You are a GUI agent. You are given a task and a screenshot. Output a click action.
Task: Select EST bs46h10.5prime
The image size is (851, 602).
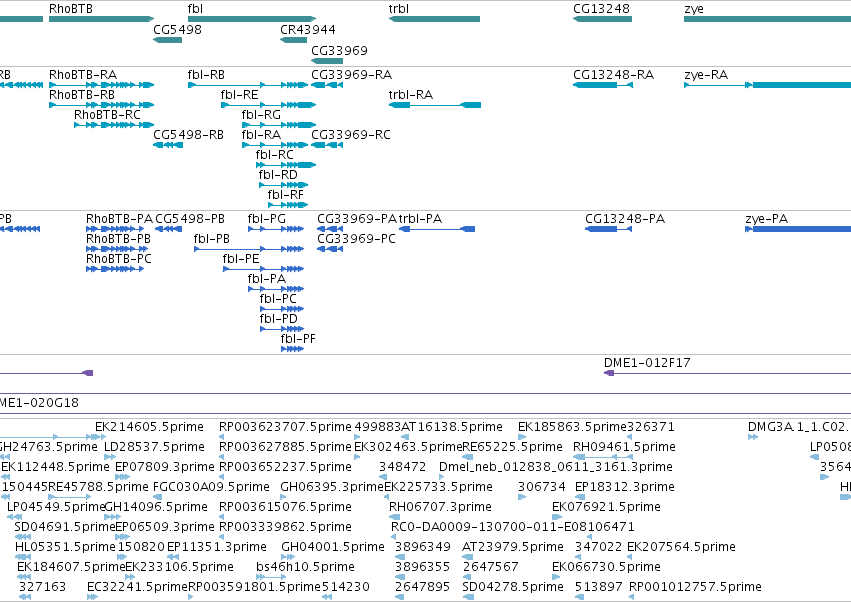(x=305, y=567)
